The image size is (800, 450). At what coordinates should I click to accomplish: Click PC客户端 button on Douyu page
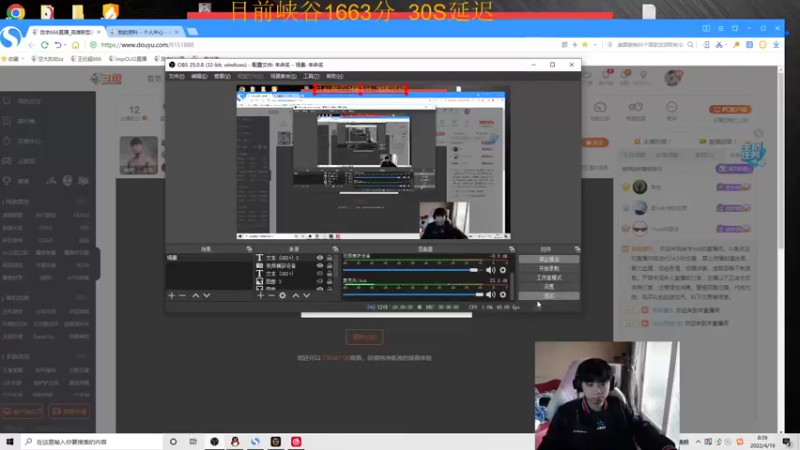(x=730, y=109)
